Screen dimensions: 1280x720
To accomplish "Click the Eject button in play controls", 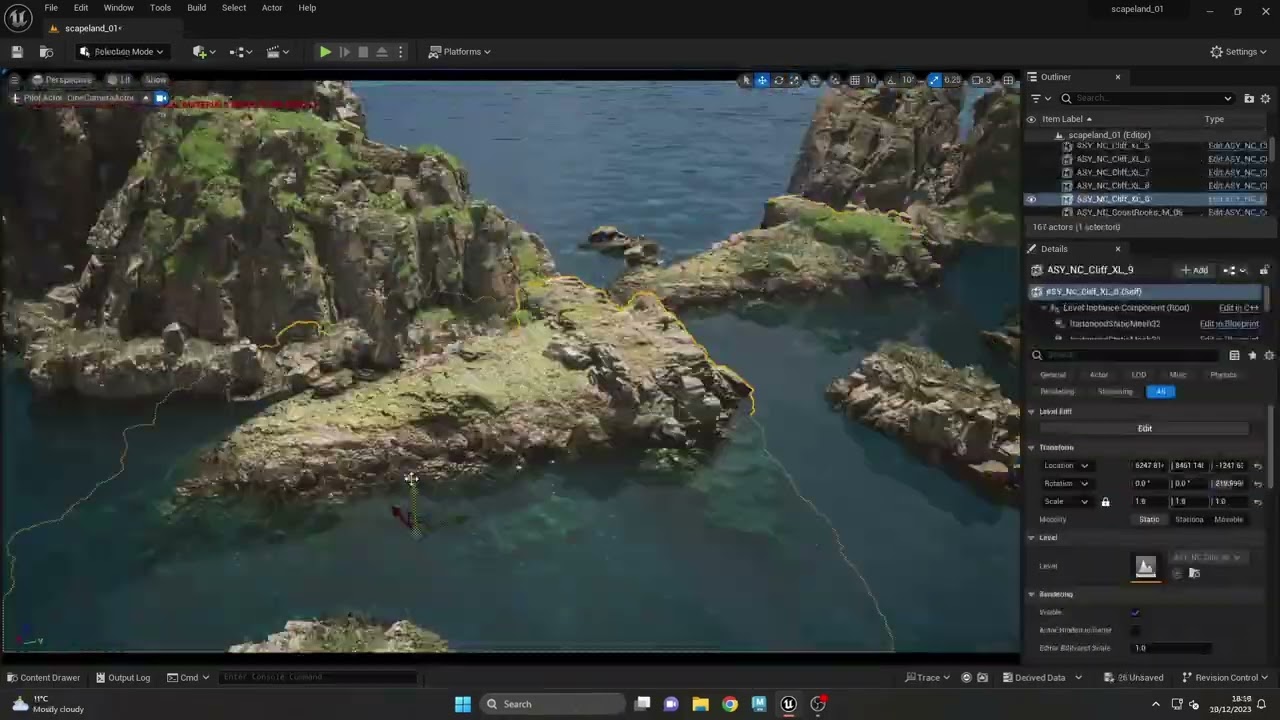I will pyautogui.click(x=381, y=52).
